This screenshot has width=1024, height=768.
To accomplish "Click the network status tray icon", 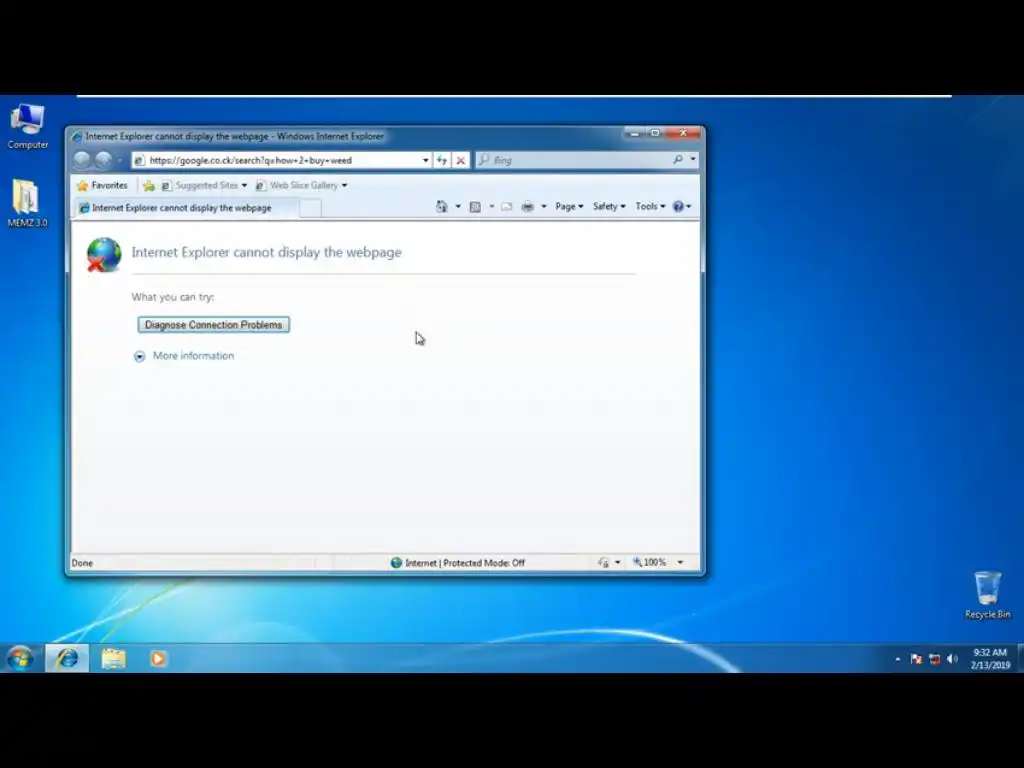I will [935, 659].
